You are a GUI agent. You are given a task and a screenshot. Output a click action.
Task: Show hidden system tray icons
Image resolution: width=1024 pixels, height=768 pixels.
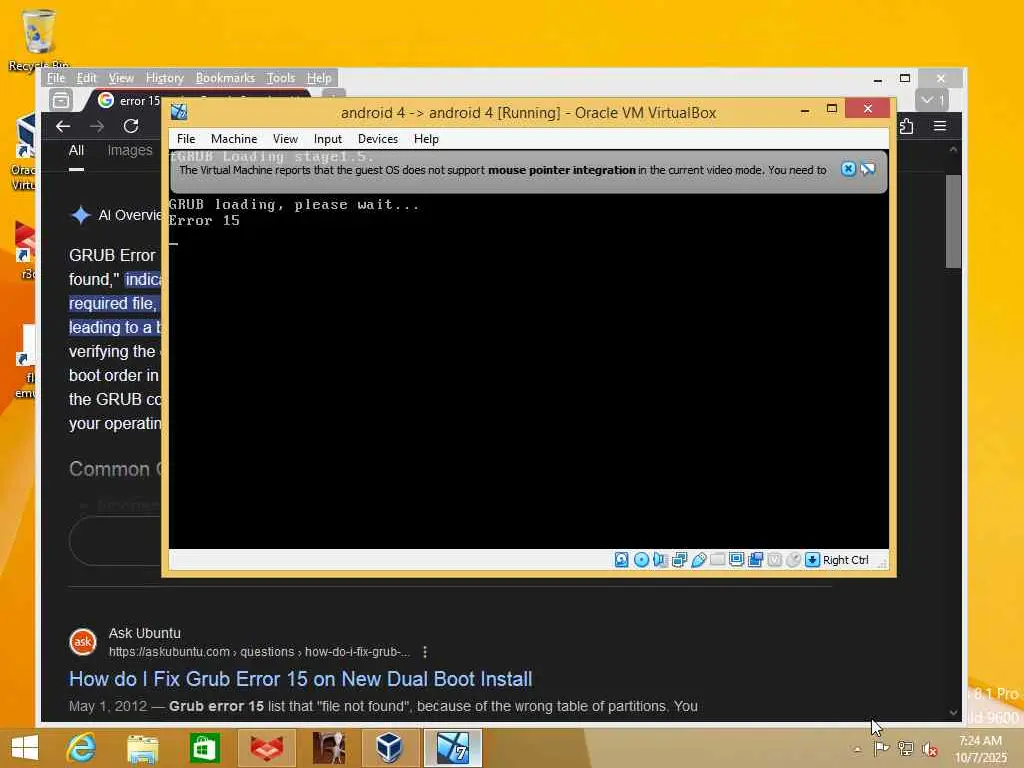(857, 748)
